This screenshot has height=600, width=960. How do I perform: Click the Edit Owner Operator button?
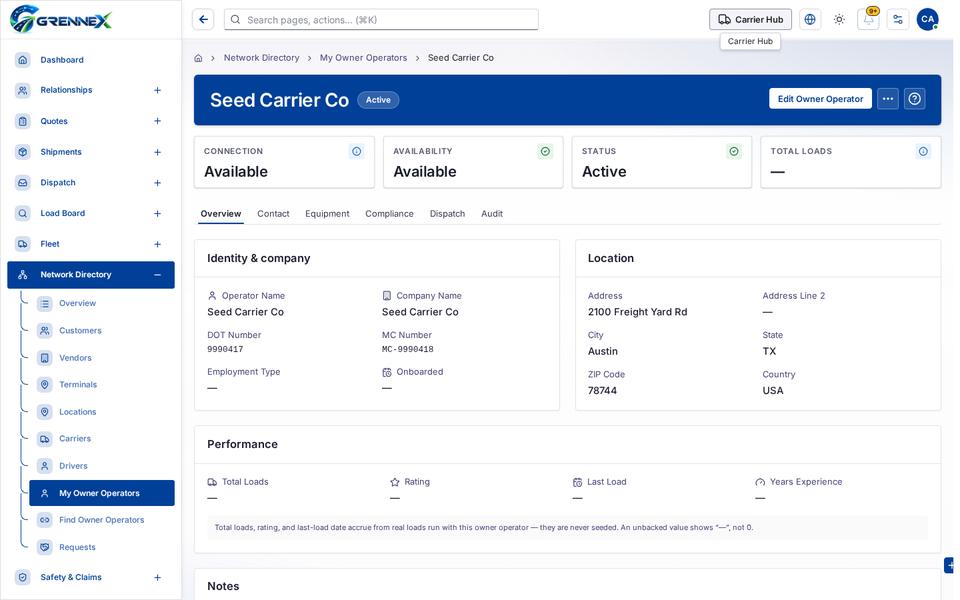point(820,99)
